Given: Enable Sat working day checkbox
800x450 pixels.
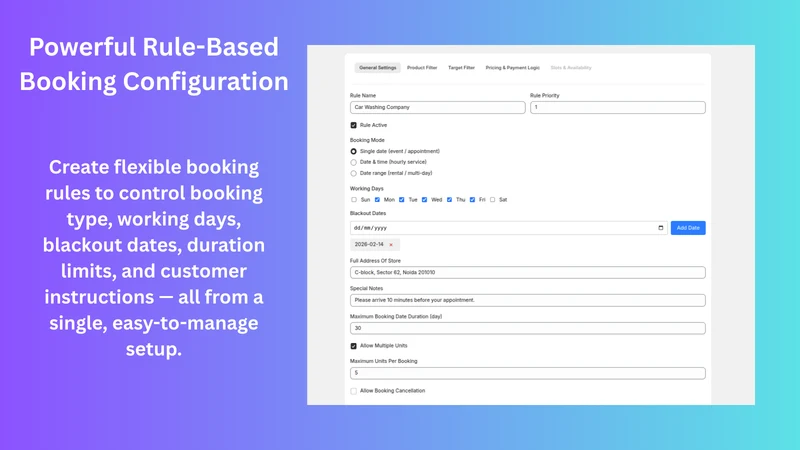Looking at the screenshot, I should pyautogui.click(x=492, y=200).
